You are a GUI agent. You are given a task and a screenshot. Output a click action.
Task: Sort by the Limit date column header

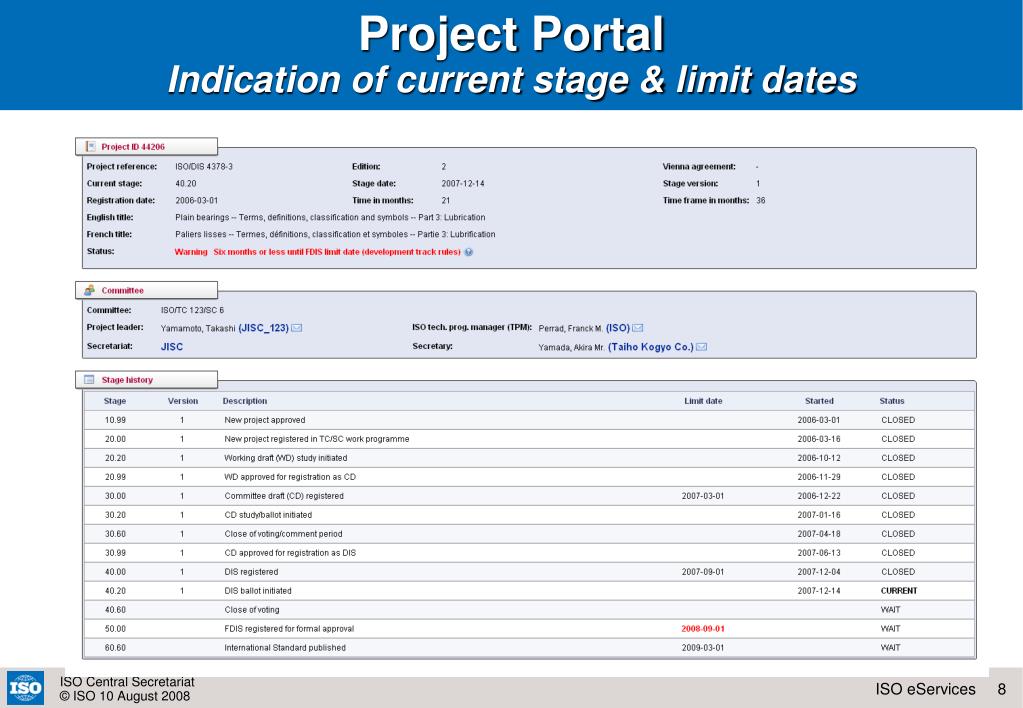tap(702, 401)
